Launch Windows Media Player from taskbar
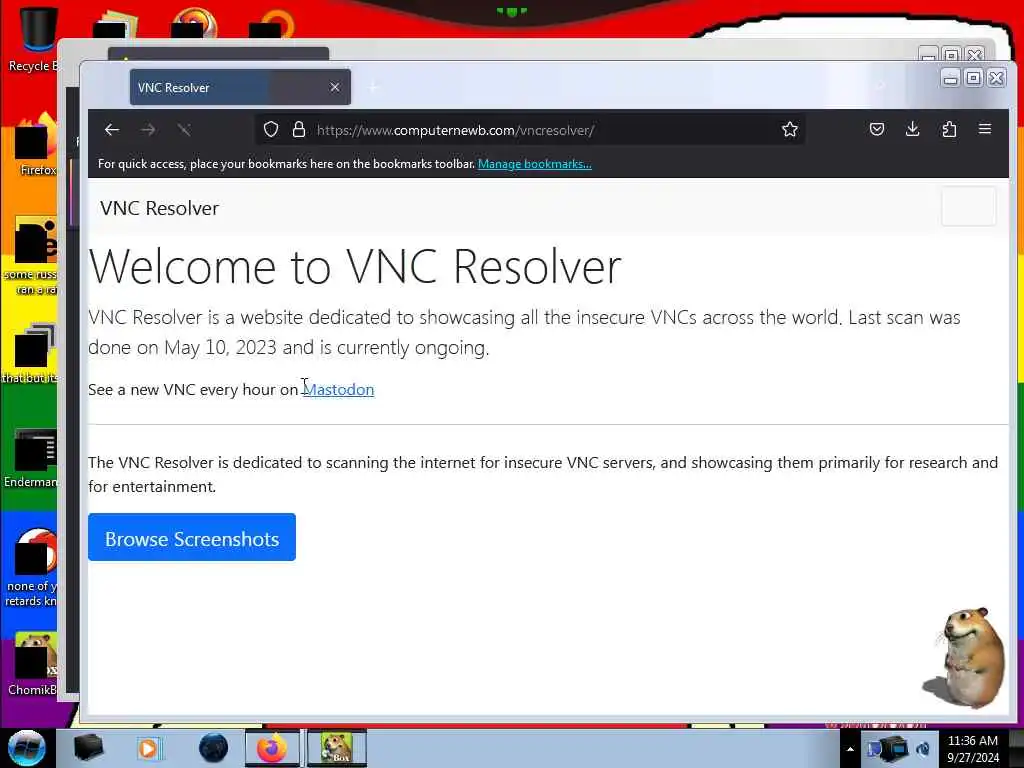Screen dimensions: 1024x768 point(148,748)
